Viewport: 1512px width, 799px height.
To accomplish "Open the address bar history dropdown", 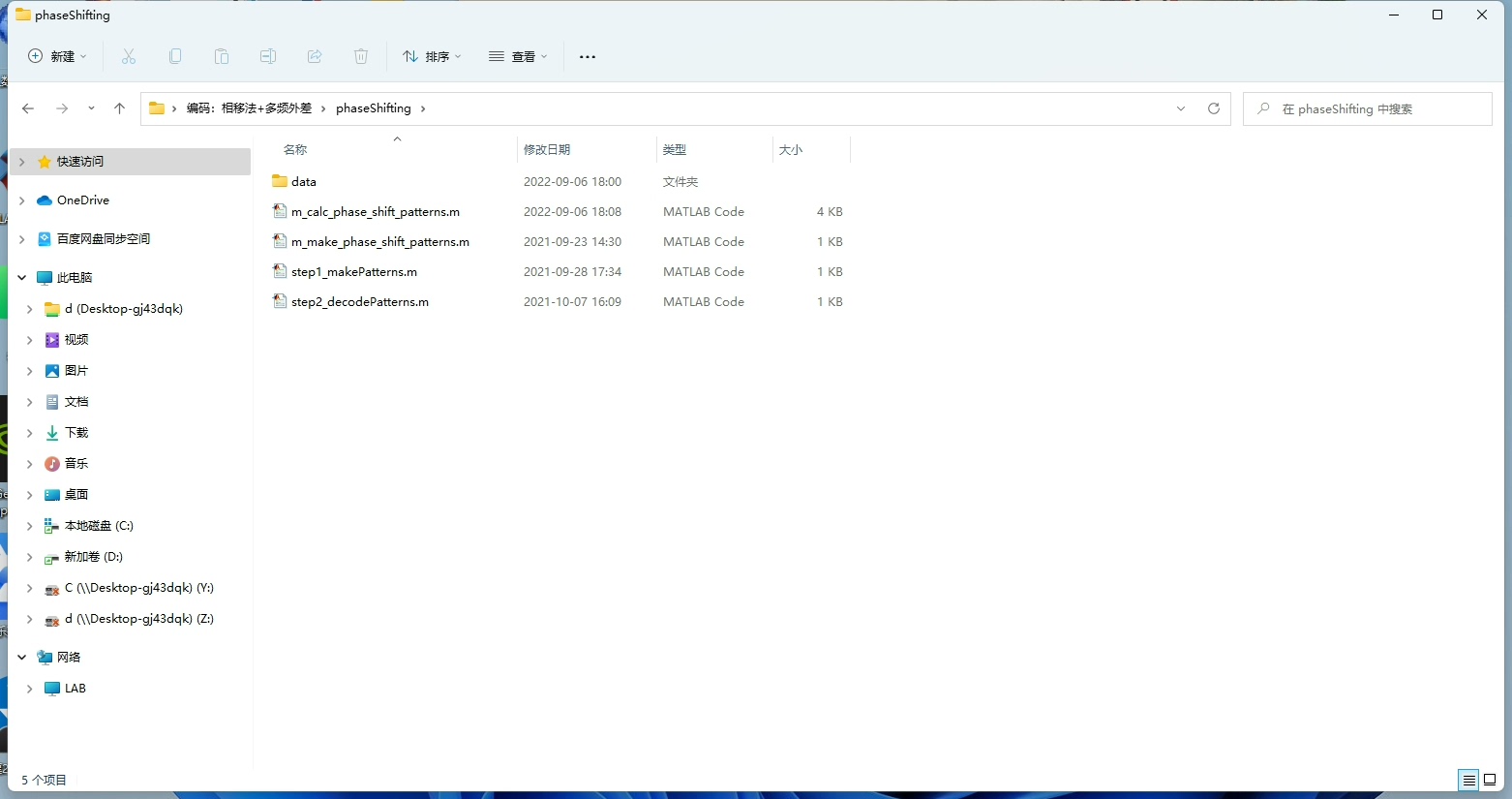I will pyautogui.click(x=1181, y=108).
